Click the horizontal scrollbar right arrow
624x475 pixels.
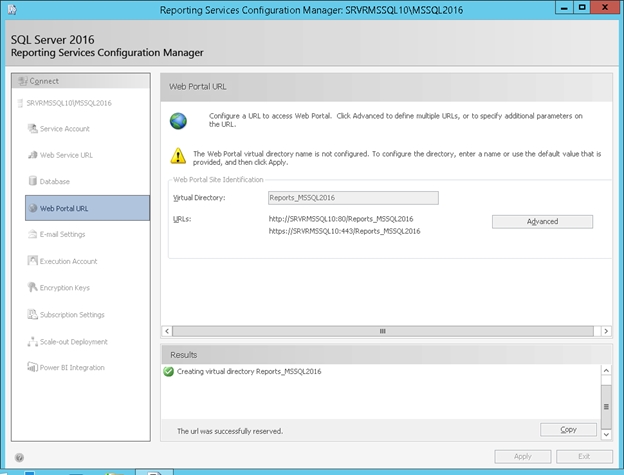point(606,331)
